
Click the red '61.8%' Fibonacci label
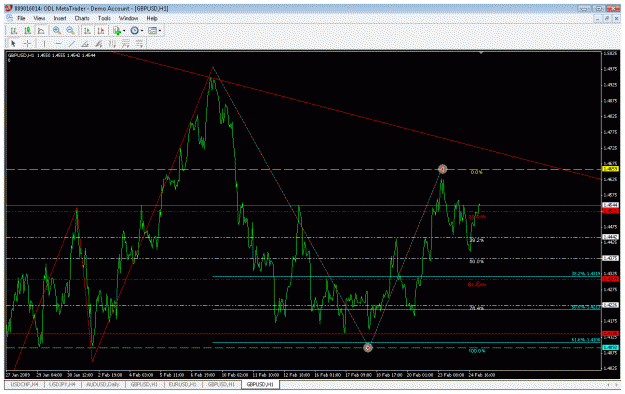click(477, 285)
